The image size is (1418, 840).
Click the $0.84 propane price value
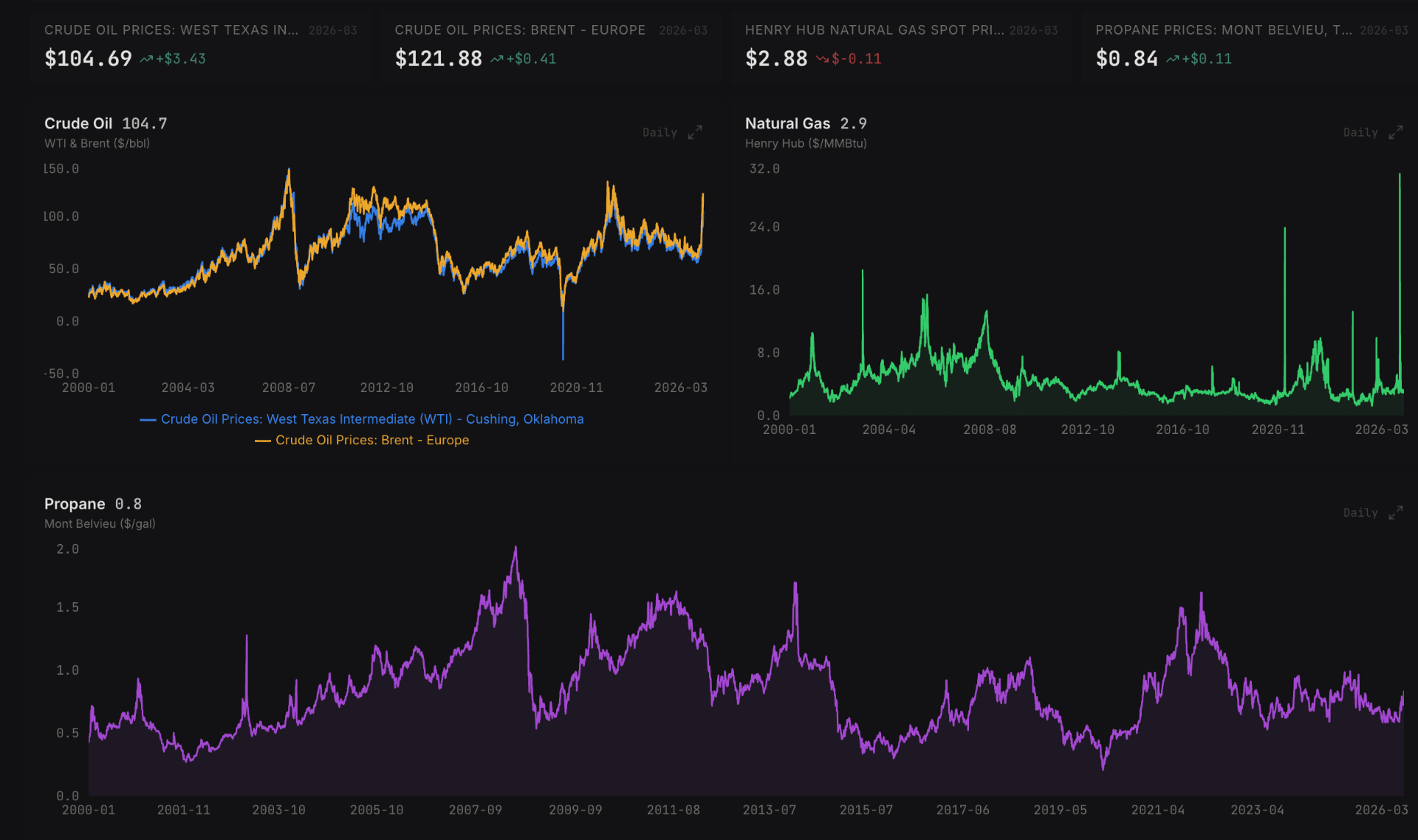(x=1126, y=58)
